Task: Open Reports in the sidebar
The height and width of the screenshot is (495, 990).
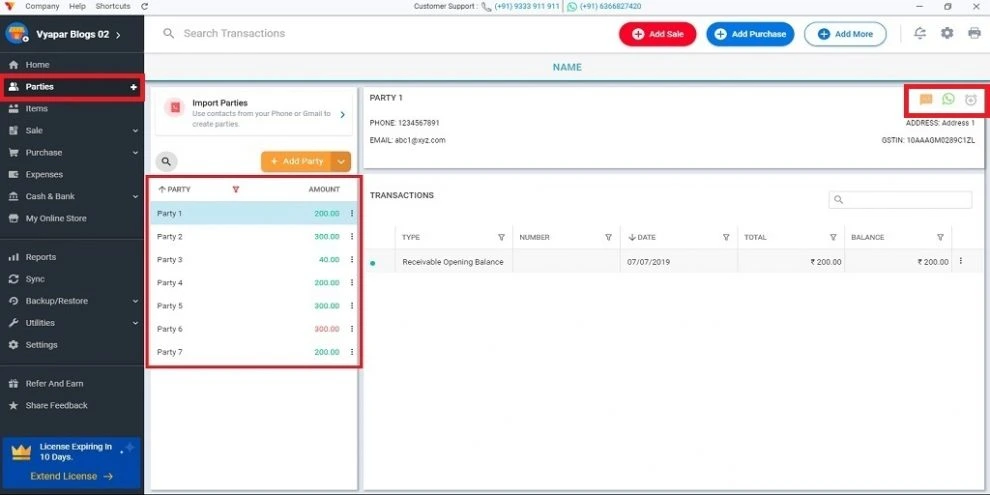Action: point(40,257)
